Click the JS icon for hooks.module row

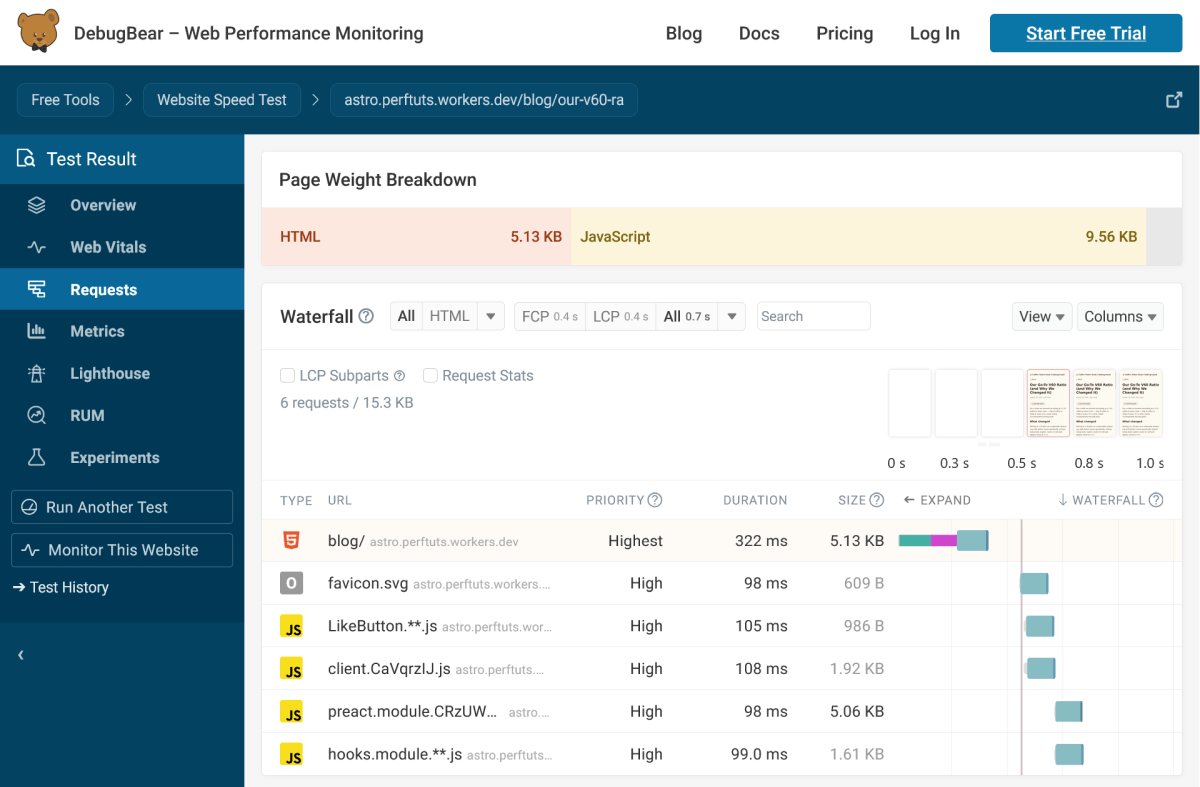[291, 754]
